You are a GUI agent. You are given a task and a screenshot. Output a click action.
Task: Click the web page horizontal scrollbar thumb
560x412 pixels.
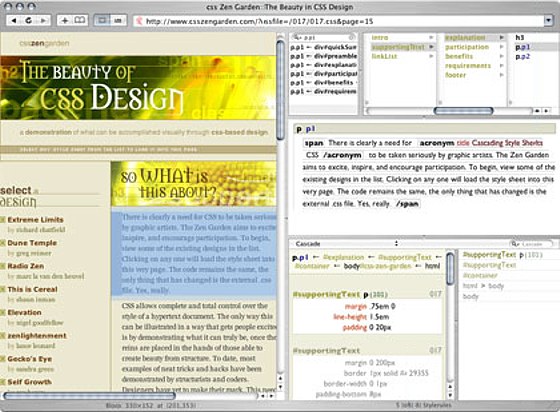pyautogui.click(x=89, y=396)
